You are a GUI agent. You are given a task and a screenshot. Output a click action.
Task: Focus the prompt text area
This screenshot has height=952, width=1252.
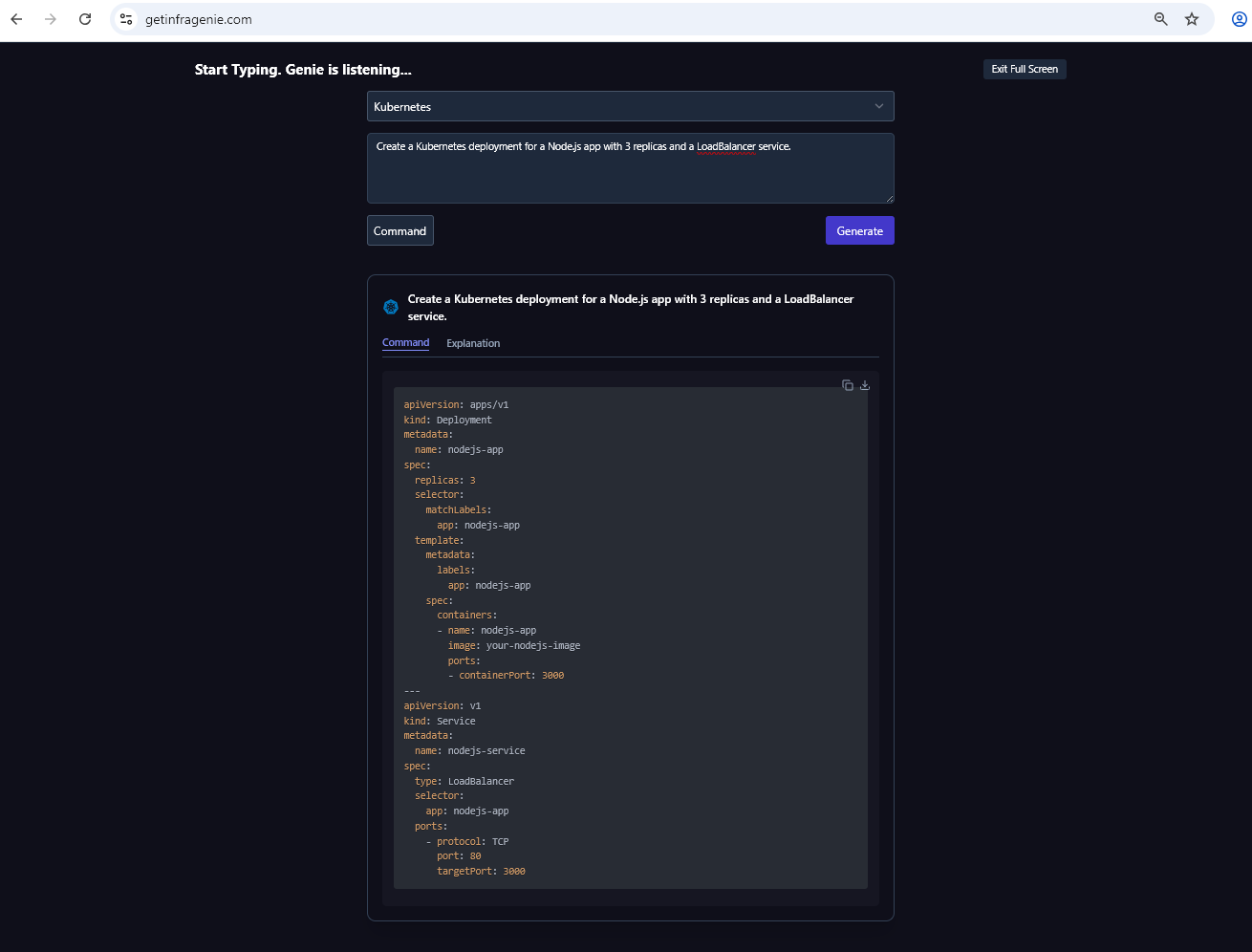coord(631,168)
